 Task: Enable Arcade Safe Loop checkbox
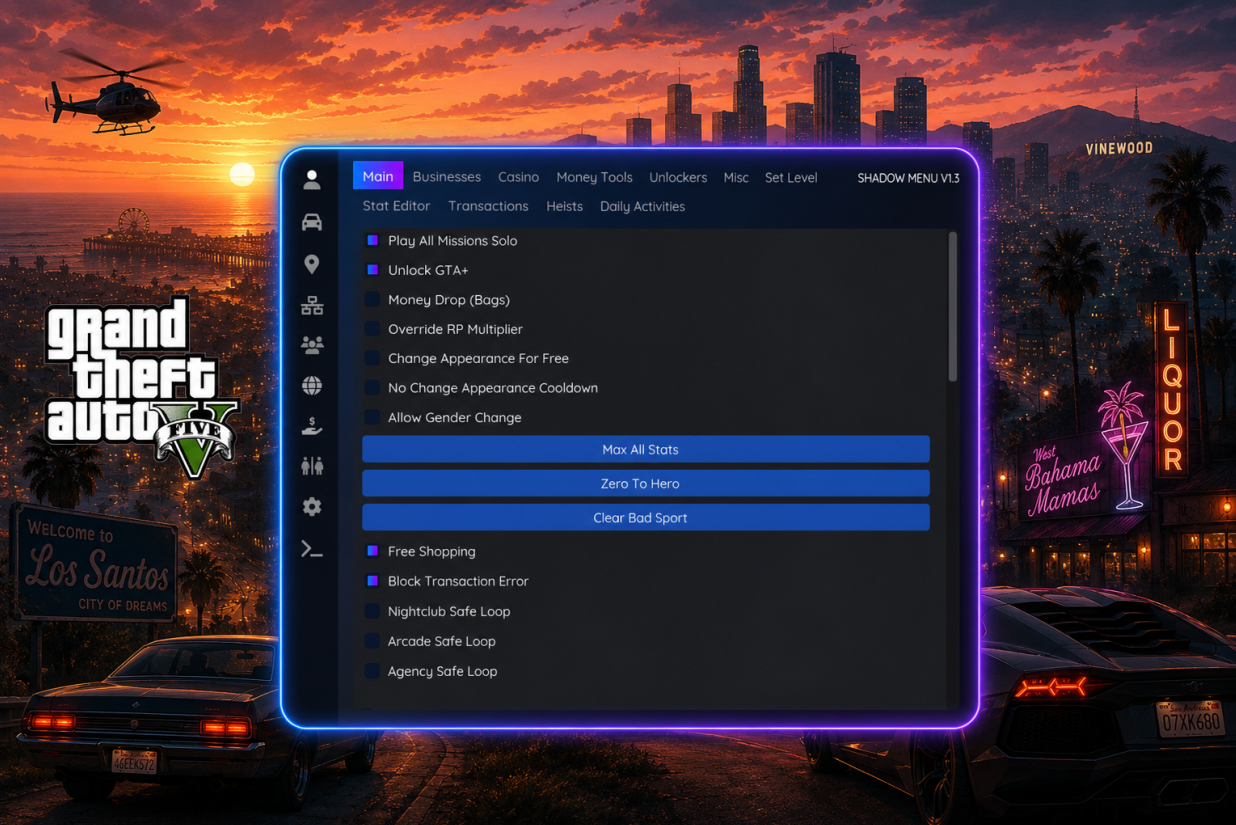coord(372,641)
